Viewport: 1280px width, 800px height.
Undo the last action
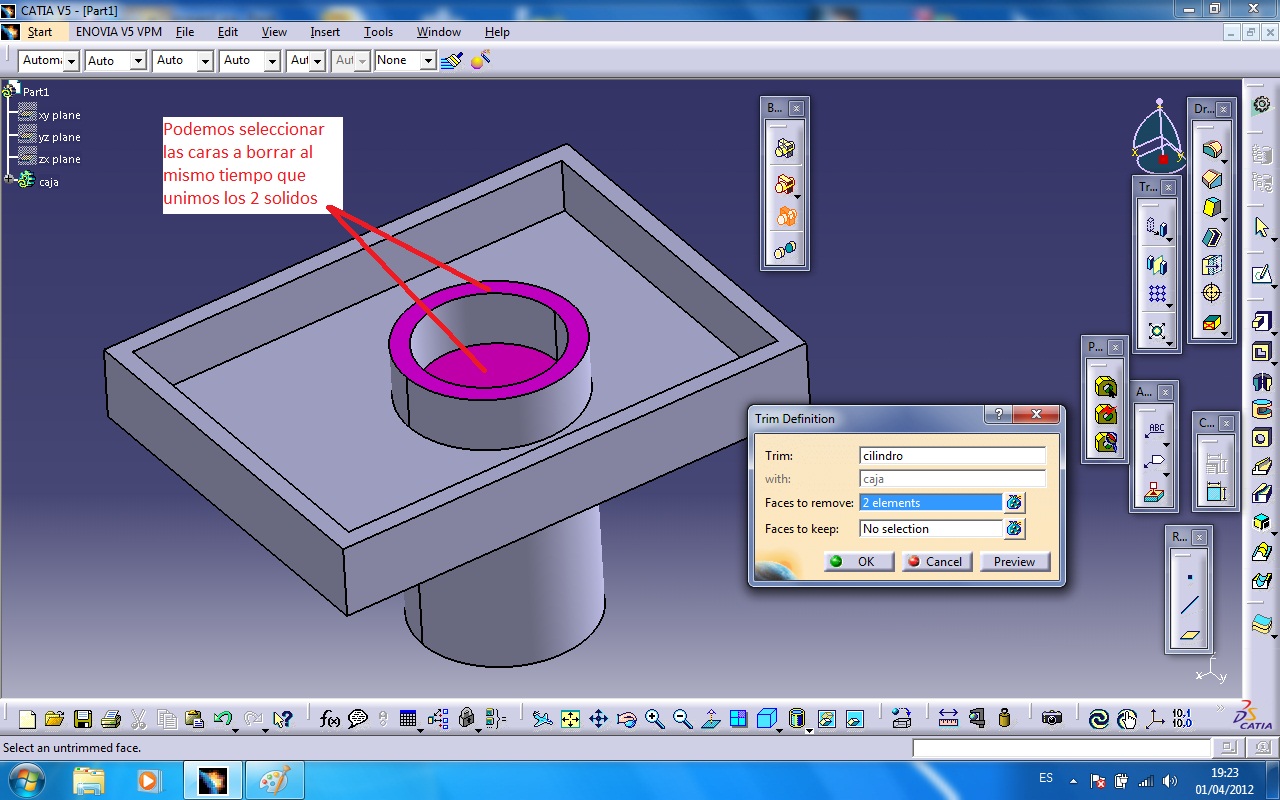[223, 718]
